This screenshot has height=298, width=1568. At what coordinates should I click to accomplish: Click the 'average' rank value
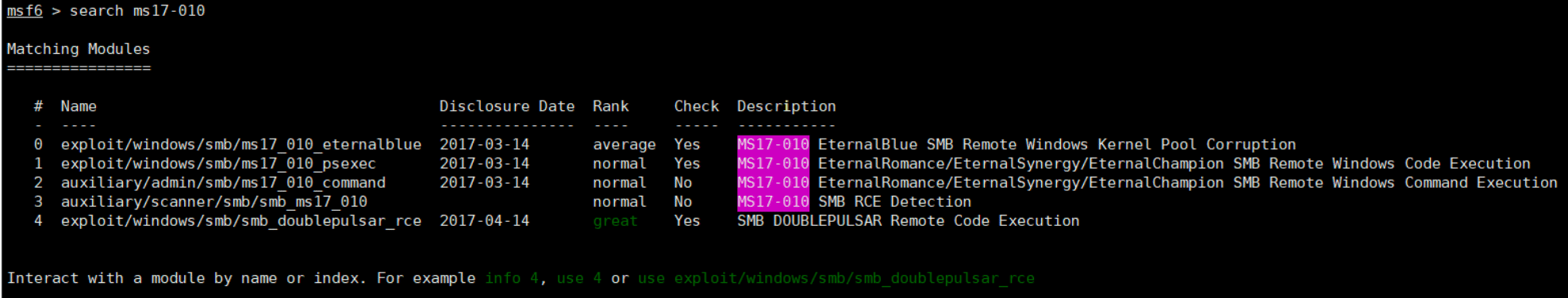coord(625,145)
